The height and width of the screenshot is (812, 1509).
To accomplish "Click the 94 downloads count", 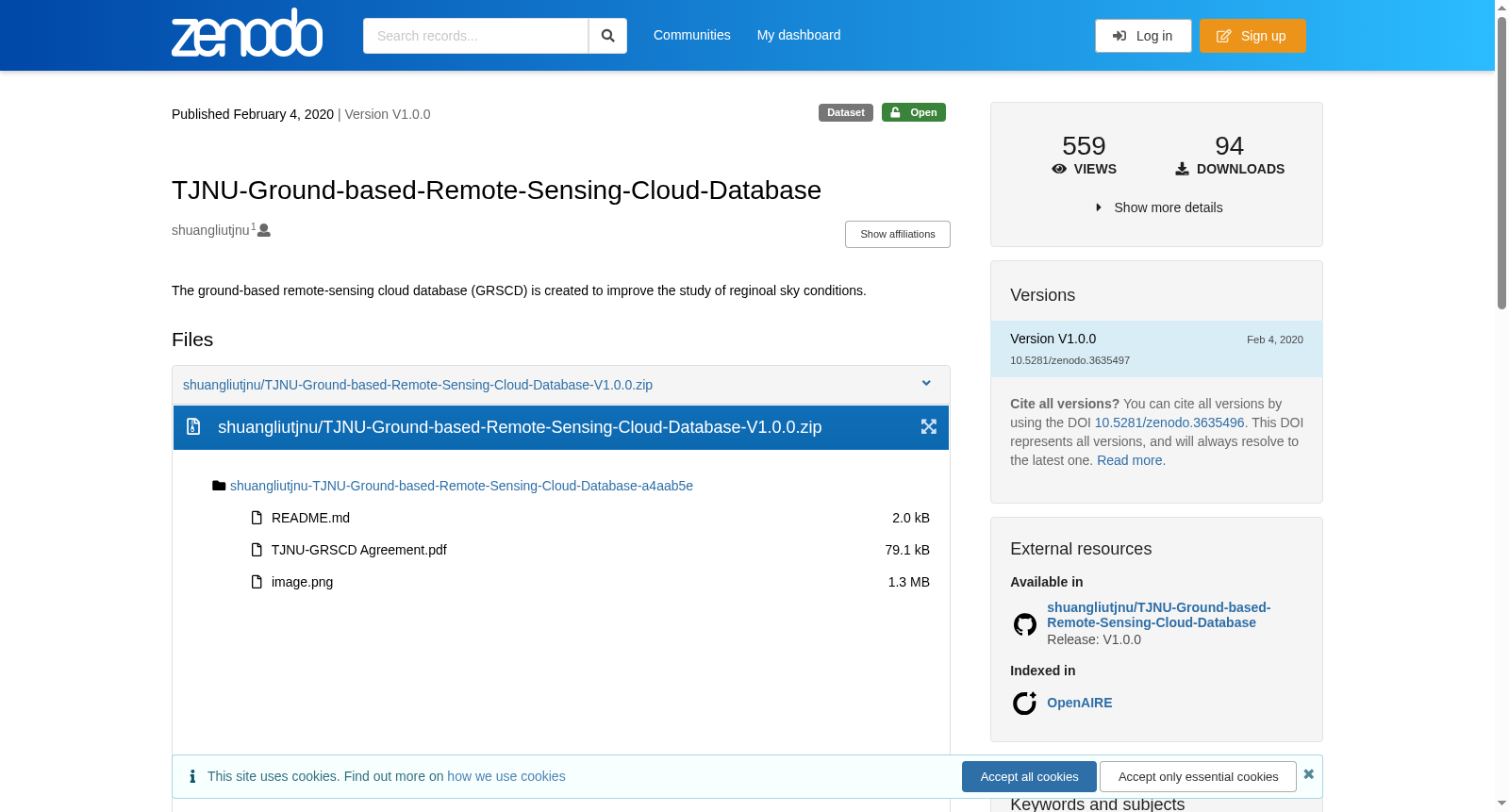I will (1230, 146).
